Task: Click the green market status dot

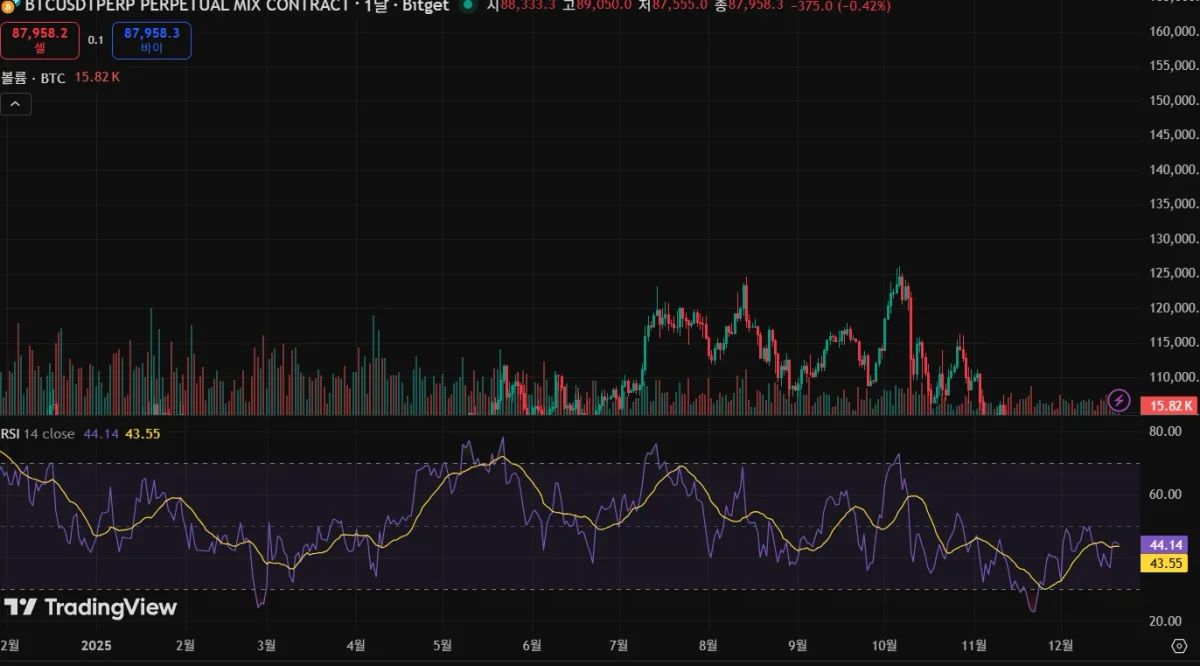Action: 467,5
